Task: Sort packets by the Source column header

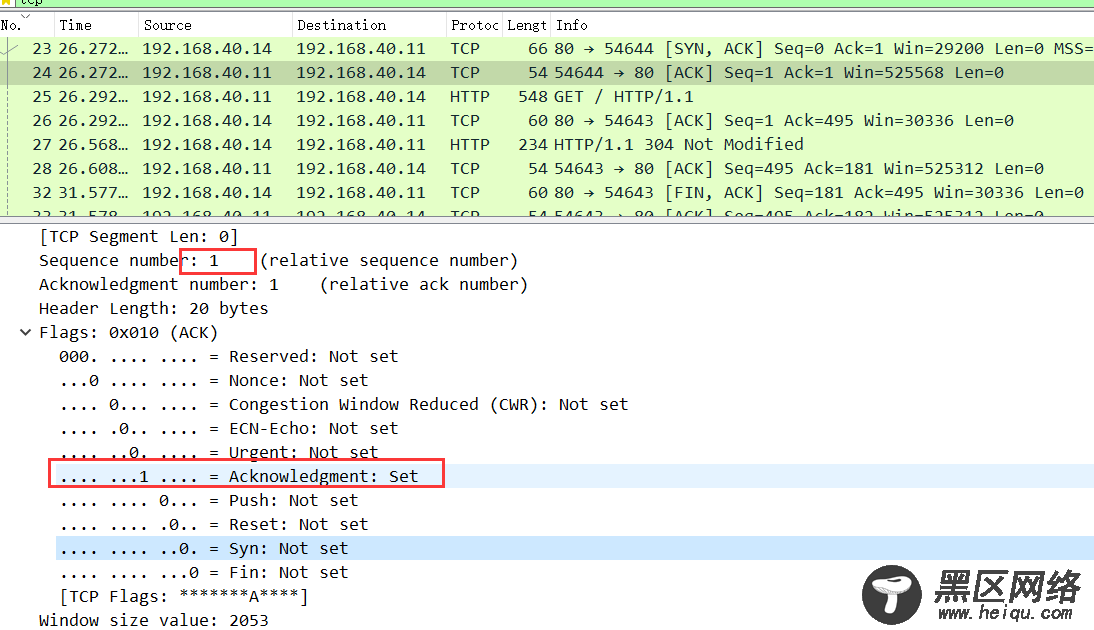Action: (215, 25)
